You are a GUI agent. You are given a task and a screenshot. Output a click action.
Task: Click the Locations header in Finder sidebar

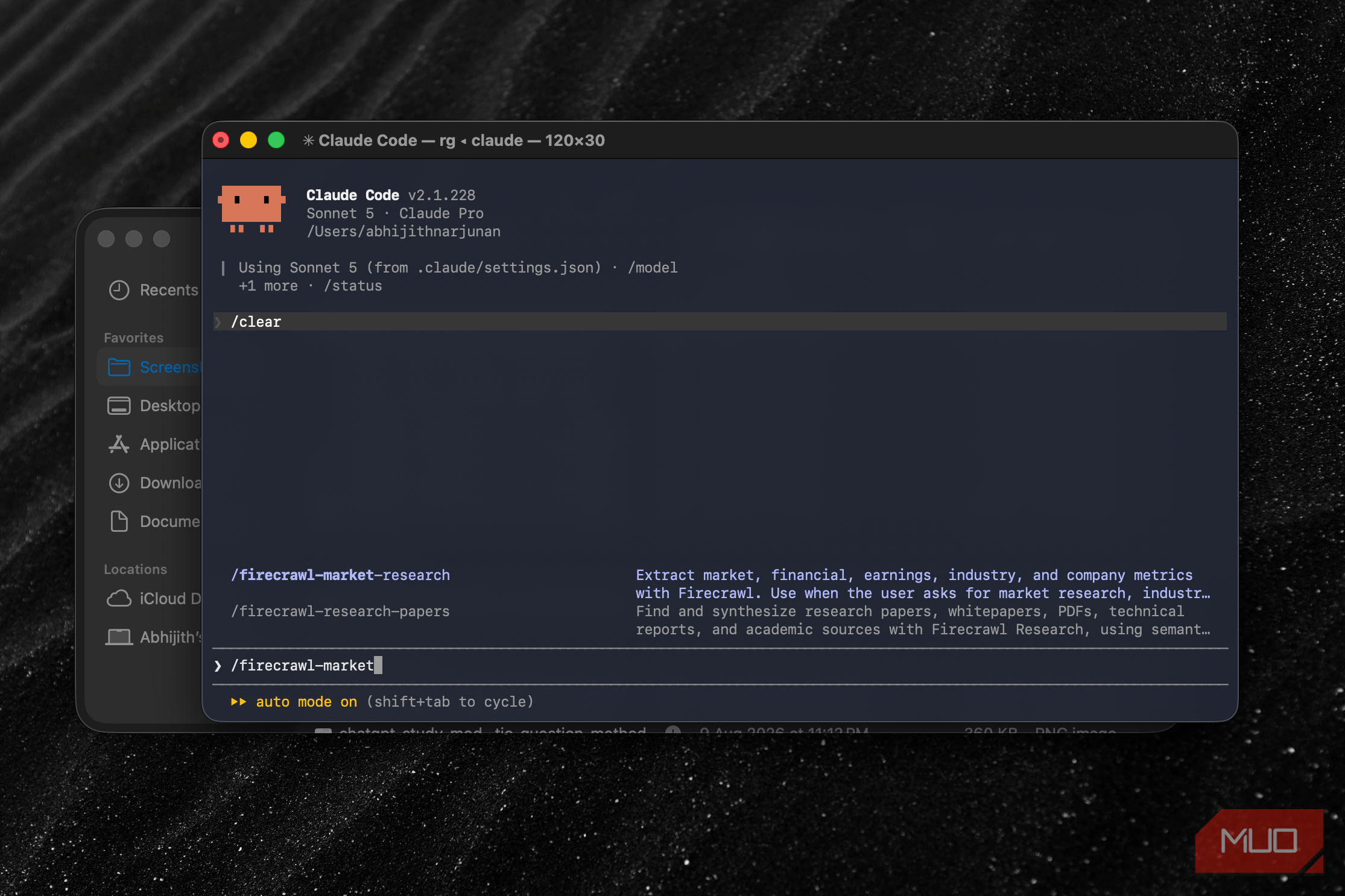(136, 569)
